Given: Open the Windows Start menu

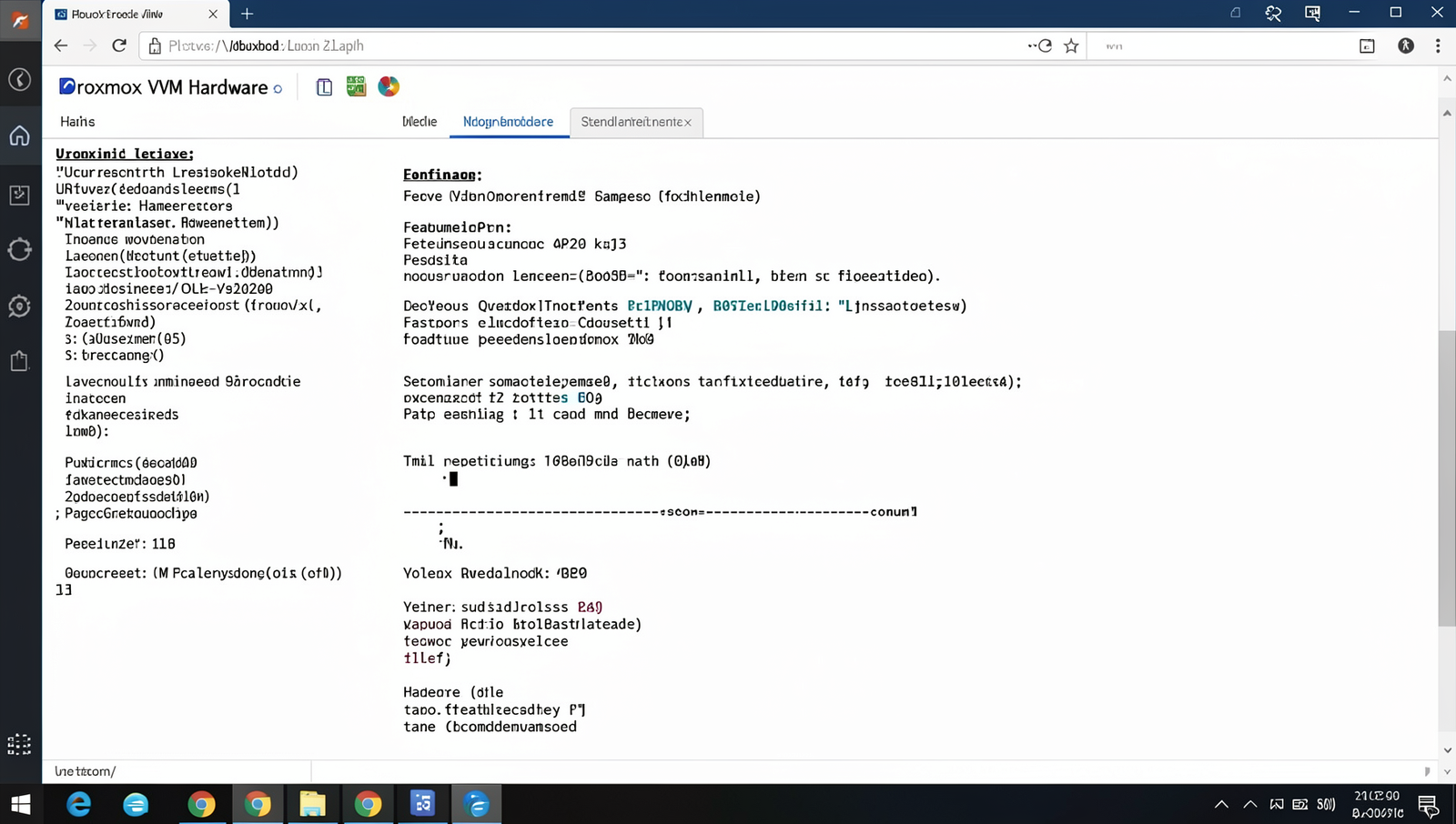Looking at the screenshot, I should 20,804.
